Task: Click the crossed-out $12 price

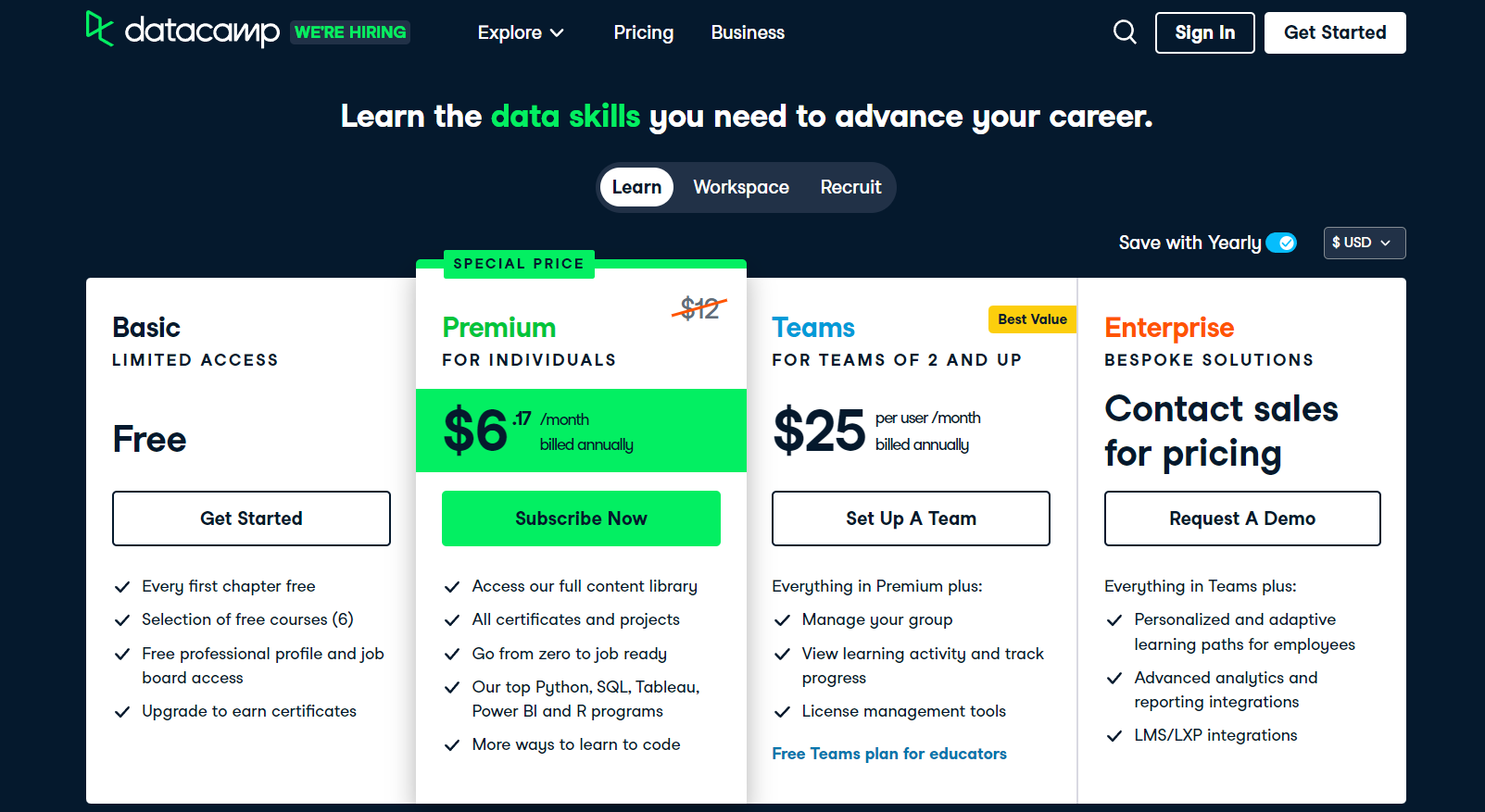Action: click(699, 308)
